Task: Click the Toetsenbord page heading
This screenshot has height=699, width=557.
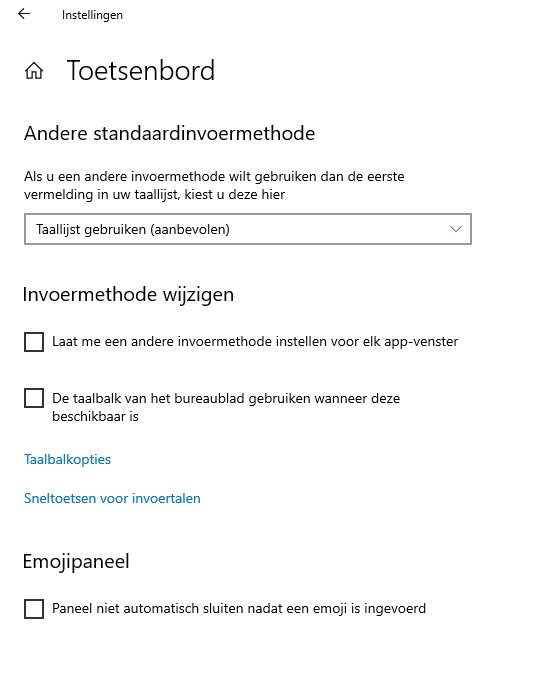Action: pyautogui.click(x=141, y=70)
